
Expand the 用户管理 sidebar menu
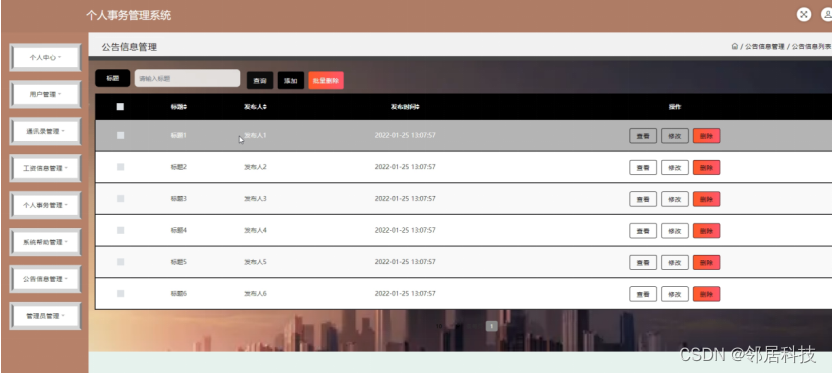click(46, 94)
